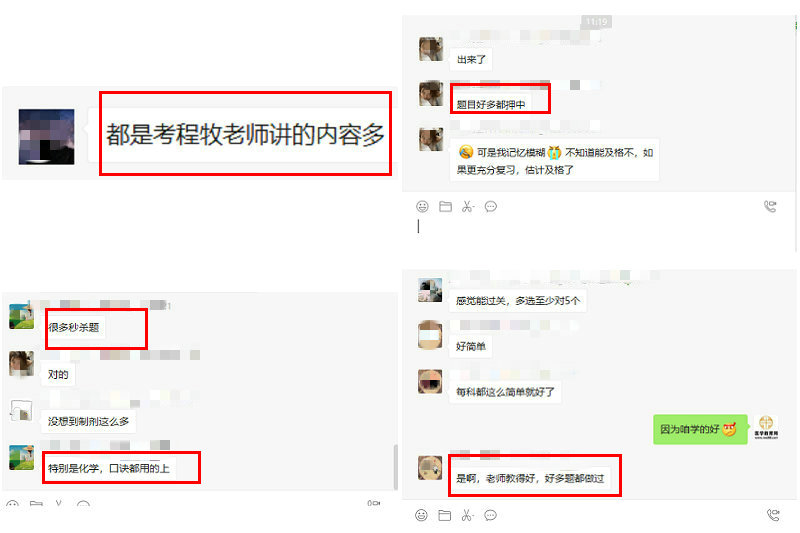Open emoji picker beneath '好多题都做过' message

[x=421, y=515]
